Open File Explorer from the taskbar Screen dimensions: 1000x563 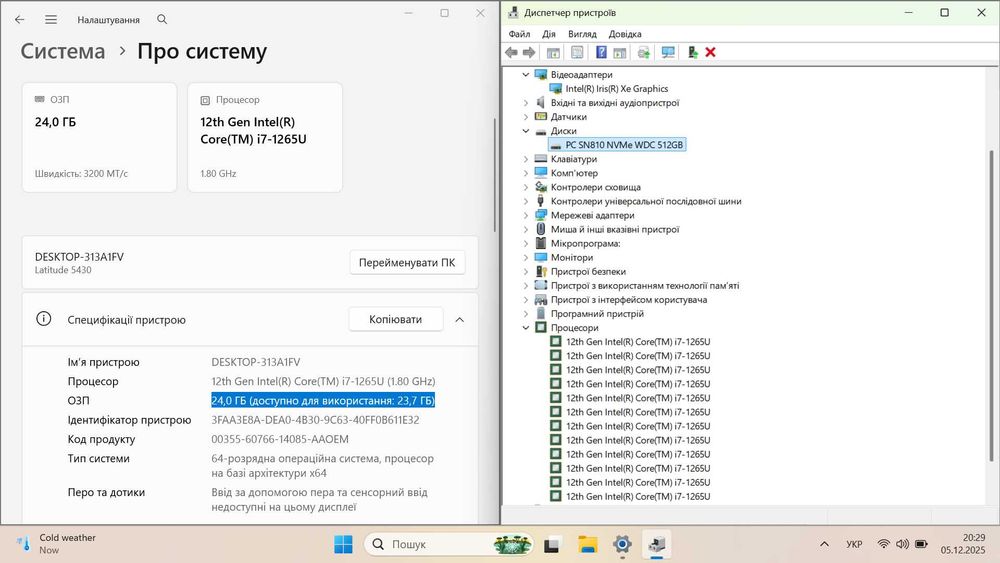click(587, 545)
